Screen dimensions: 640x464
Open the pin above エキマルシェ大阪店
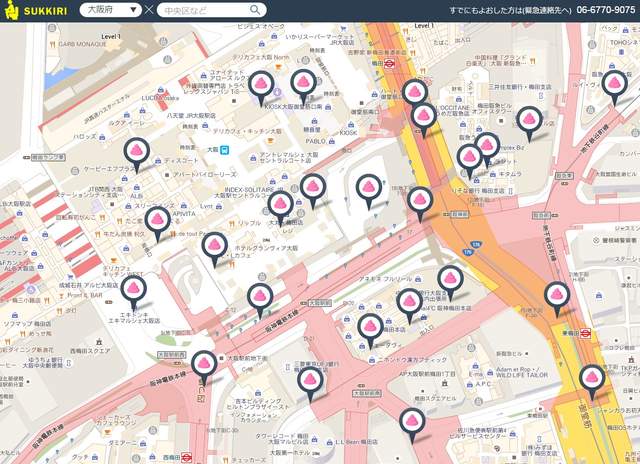pyautogui.click(x=135, y=291)
